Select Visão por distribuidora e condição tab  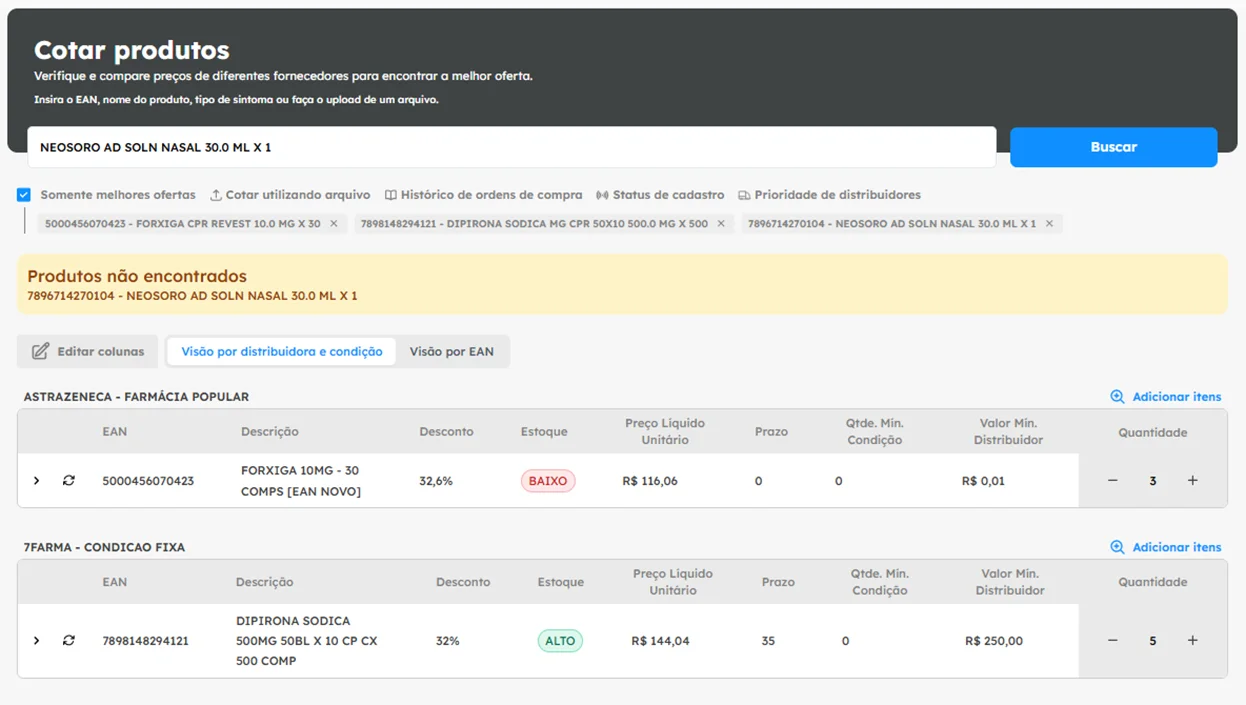point(281,352)
